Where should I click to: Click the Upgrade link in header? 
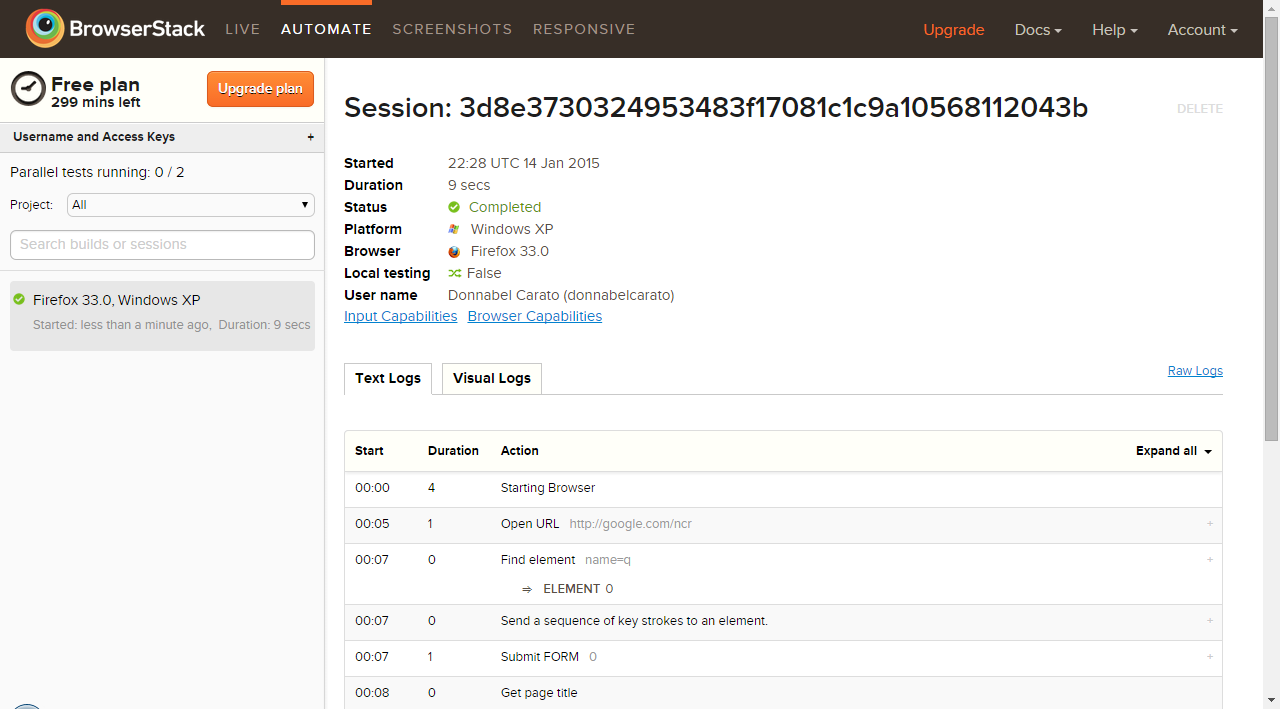point(954,30)
